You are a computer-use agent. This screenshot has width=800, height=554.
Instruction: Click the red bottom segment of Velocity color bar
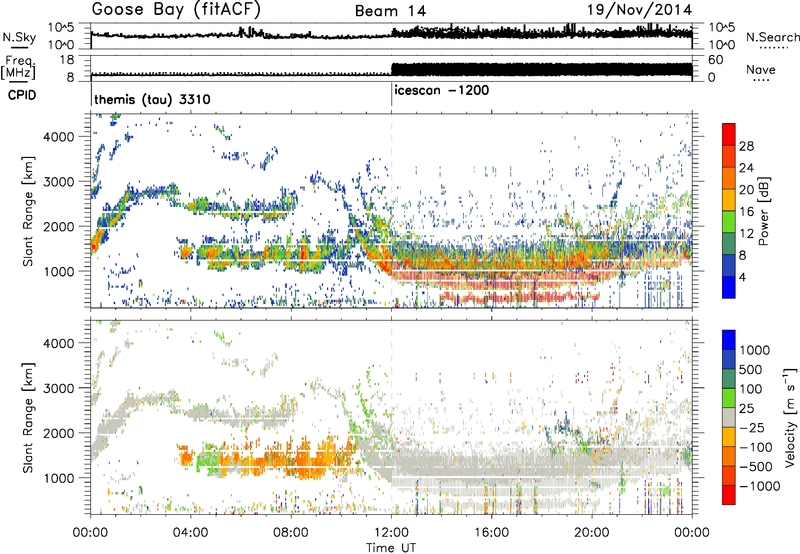coord(729,495)
